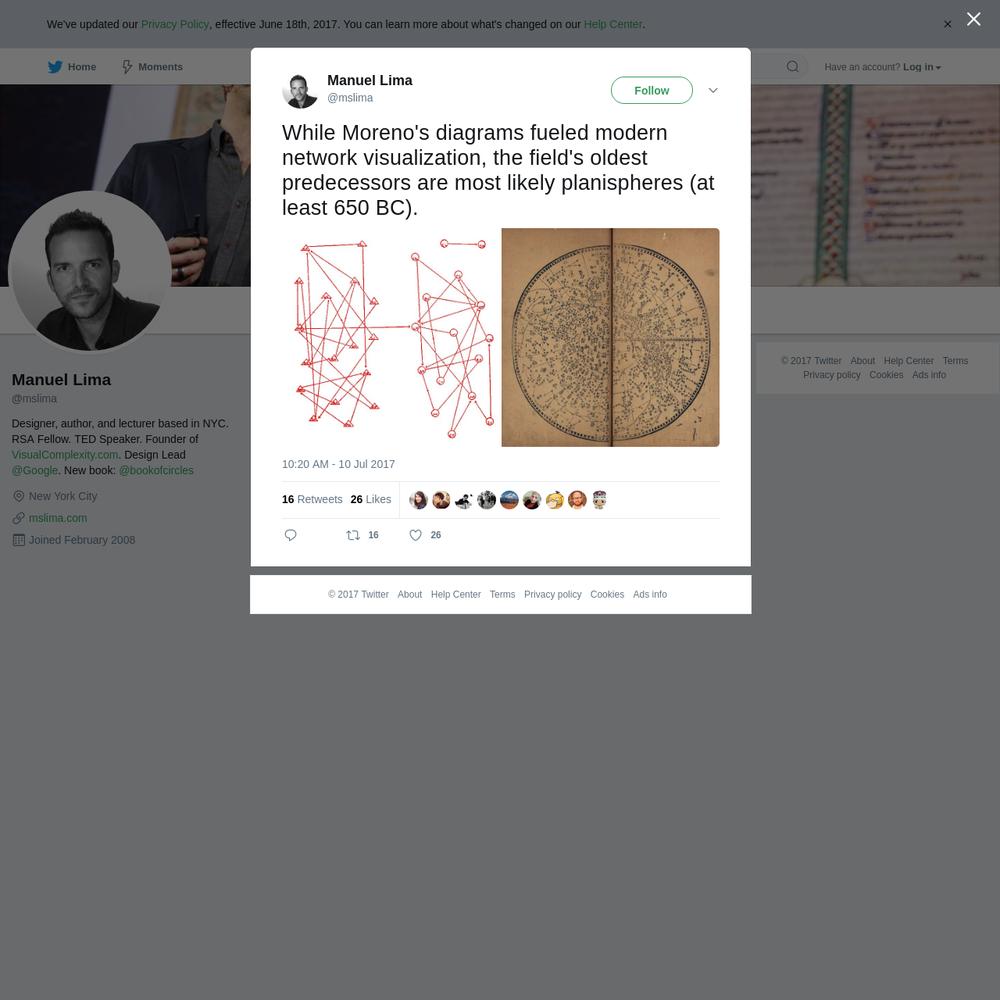Close the tweet overlay with large X
The width and height of the screenshot is (1000, 1000).
973,19
